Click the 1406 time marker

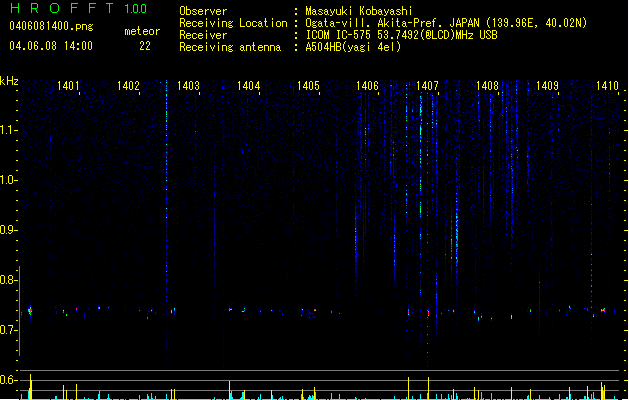367,85
